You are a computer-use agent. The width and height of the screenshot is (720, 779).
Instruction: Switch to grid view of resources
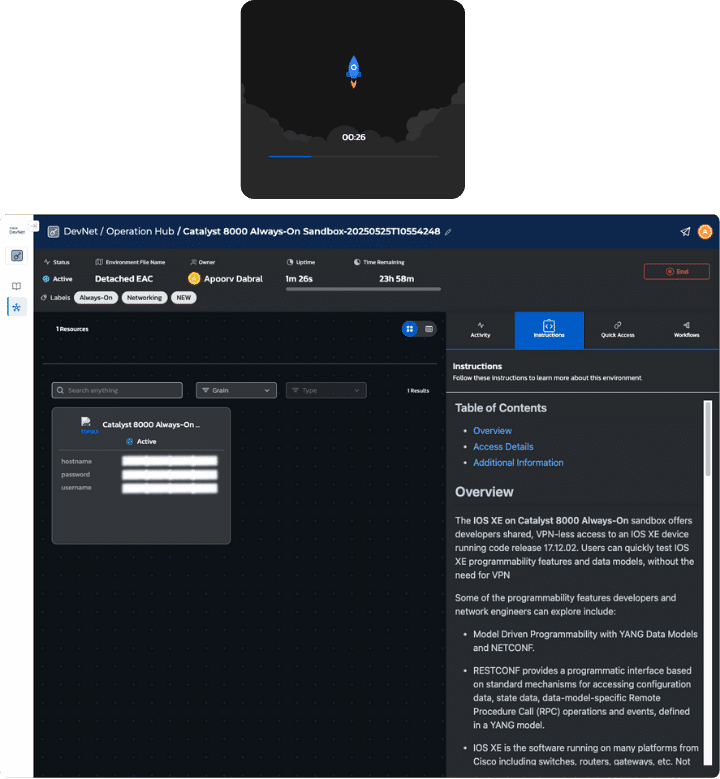tap(410, 329)
